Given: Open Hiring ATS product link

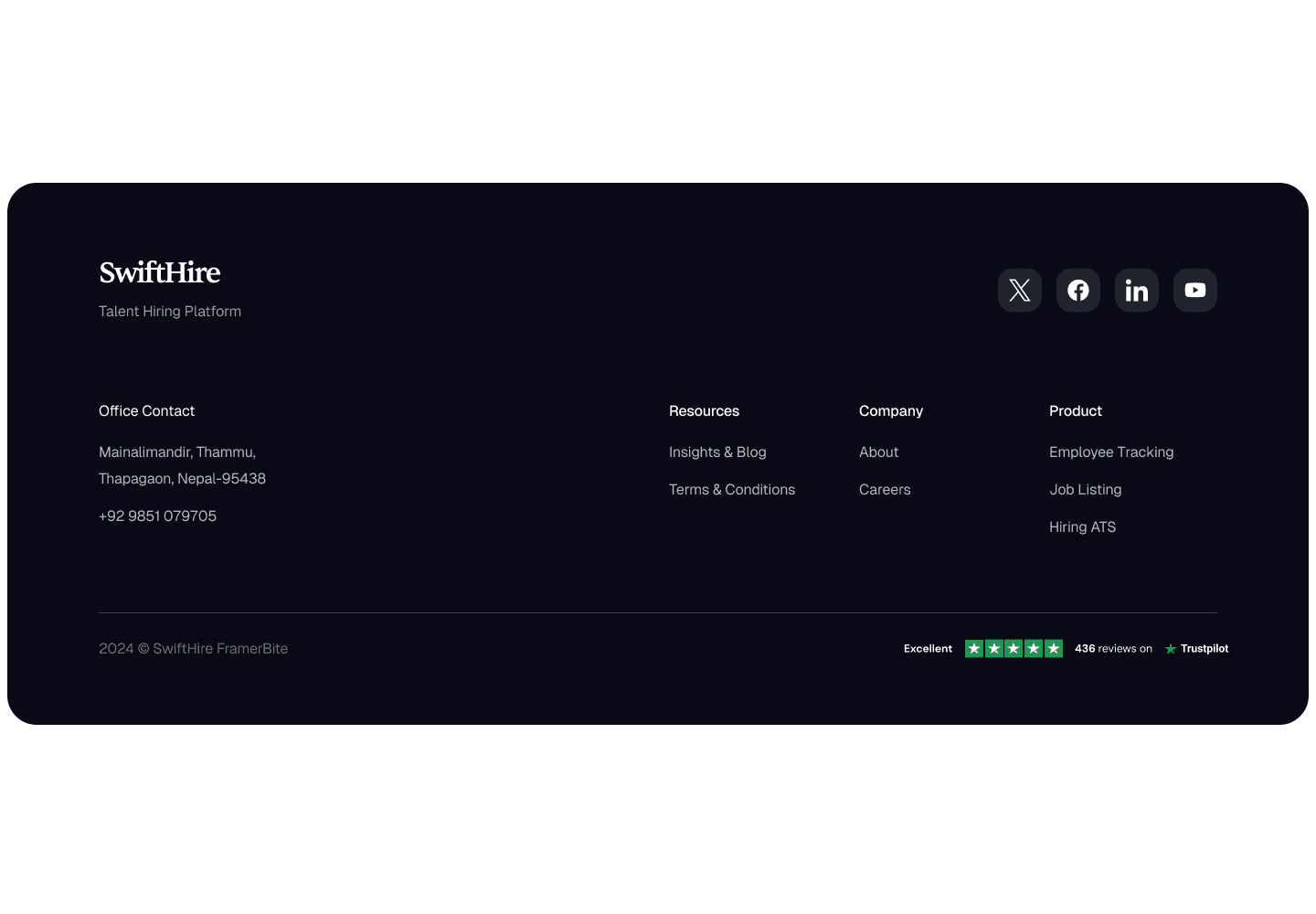Looking at the screenshot, I should pos(1082,526).
